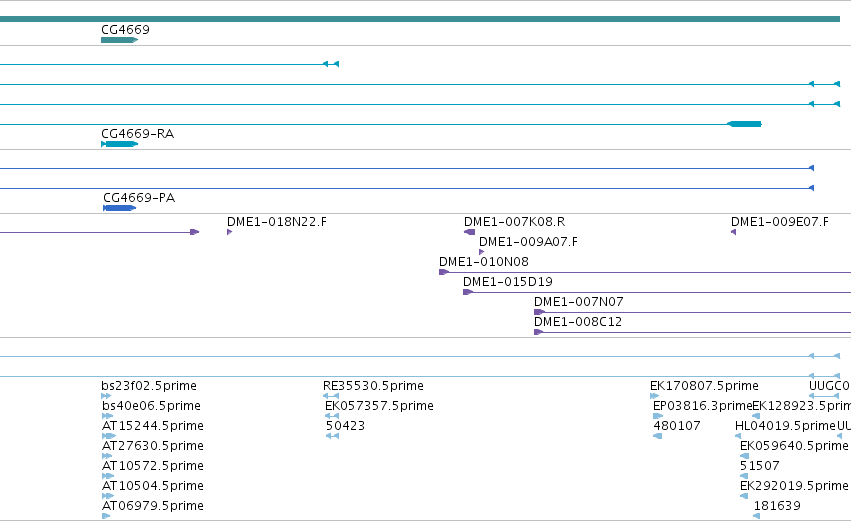Select the AT15244.5prime EST glyph
This screenshot has height=521, width=851.
[109, 436]
